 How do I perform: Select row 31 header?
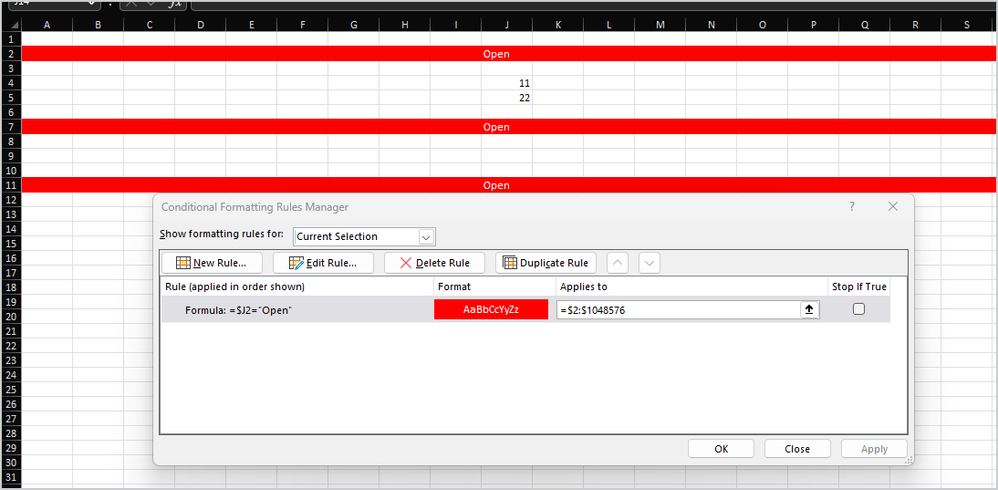(x=11, y=478)
